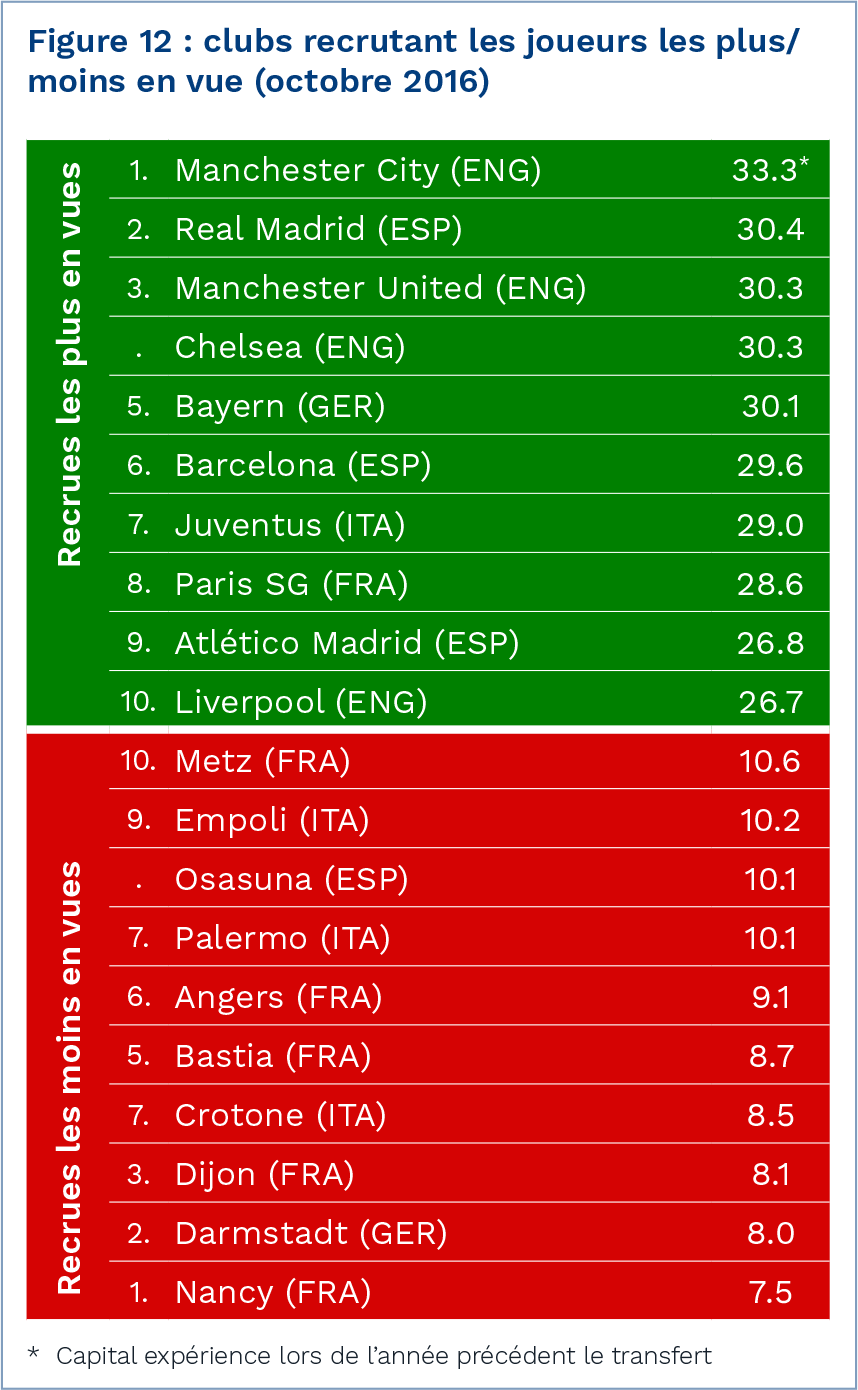Select the Bayern (GER) row
The image size is (858, 1390).
click(280, 407)
